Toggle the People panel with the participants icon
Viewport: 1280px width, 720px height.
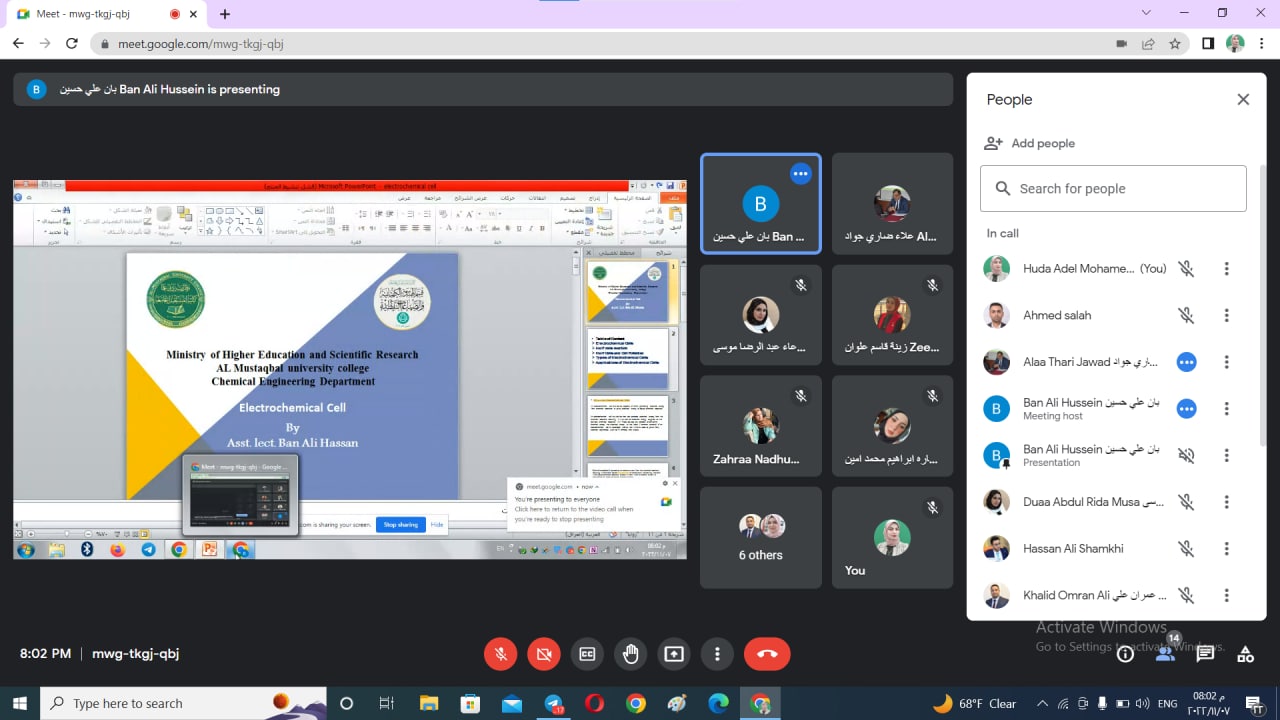(1165, 654)
